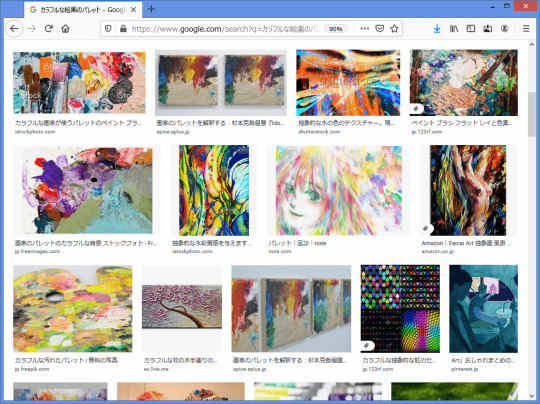
Task: Save page to Pocket
Action: [x=380, y=29]
